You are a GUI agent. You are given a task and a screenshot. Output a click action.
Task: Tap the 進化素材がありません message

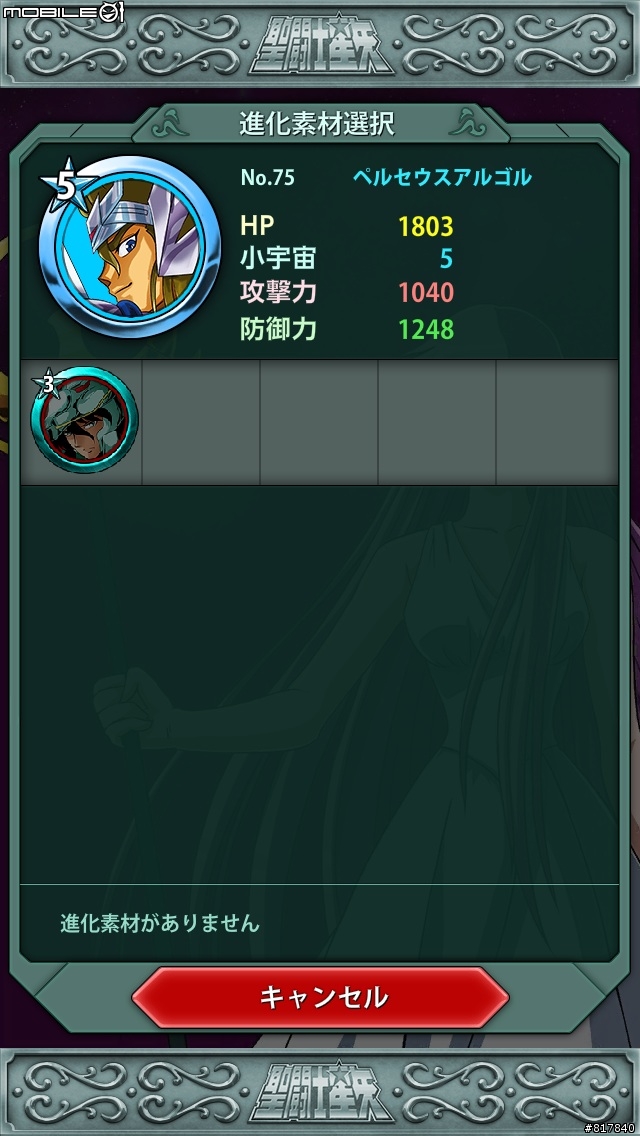(x=159, y=924)
